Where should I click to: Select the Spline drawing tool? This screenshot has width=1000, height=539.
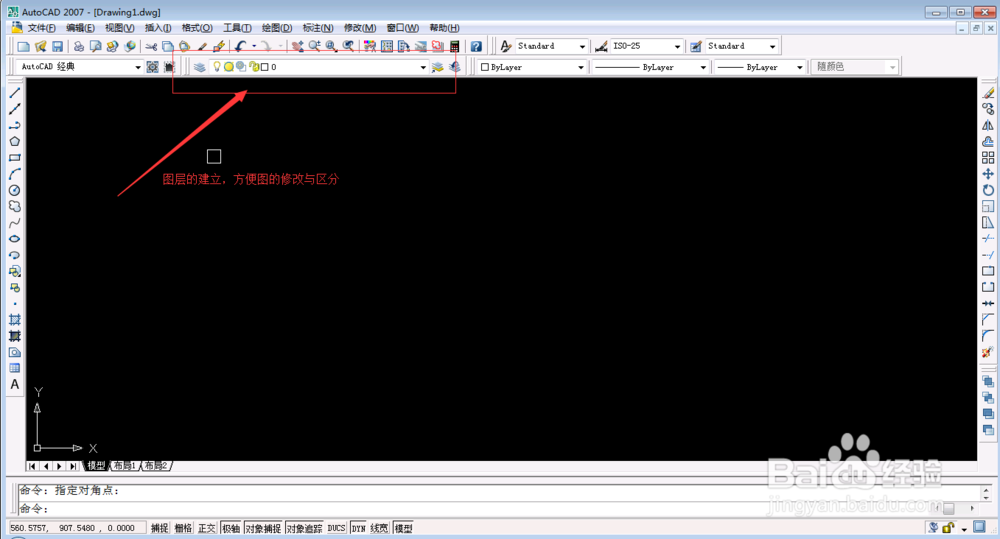[x=15, y=223]
